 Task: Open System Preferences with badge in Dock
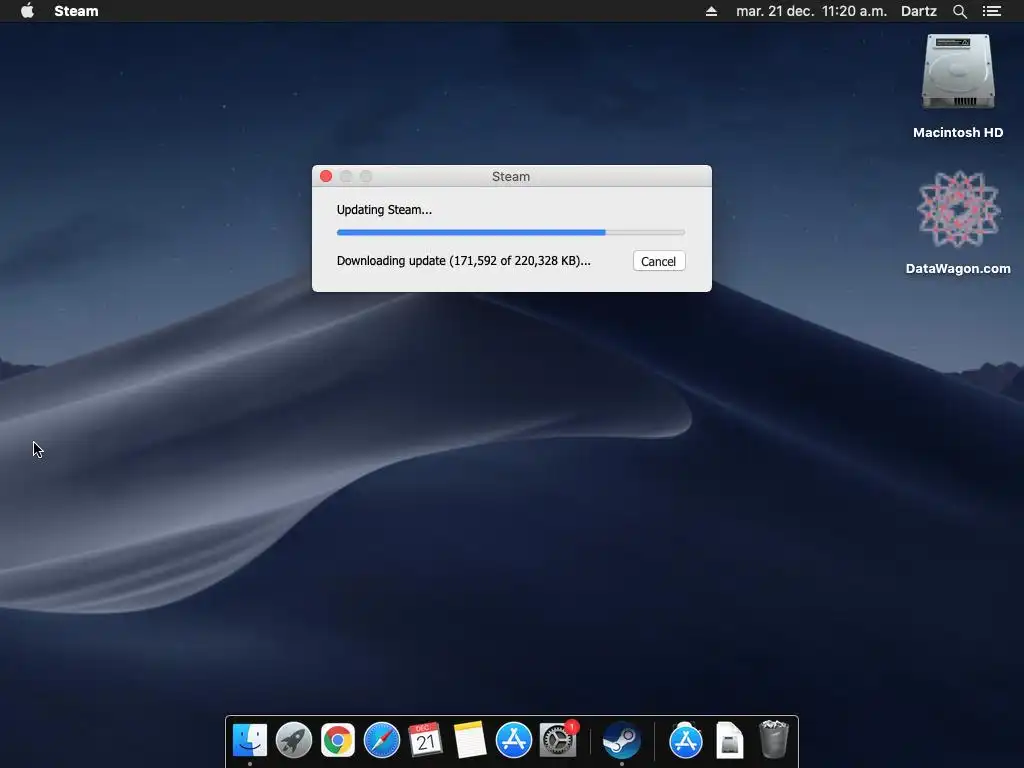pyautogui.click(x=558, y=741)
